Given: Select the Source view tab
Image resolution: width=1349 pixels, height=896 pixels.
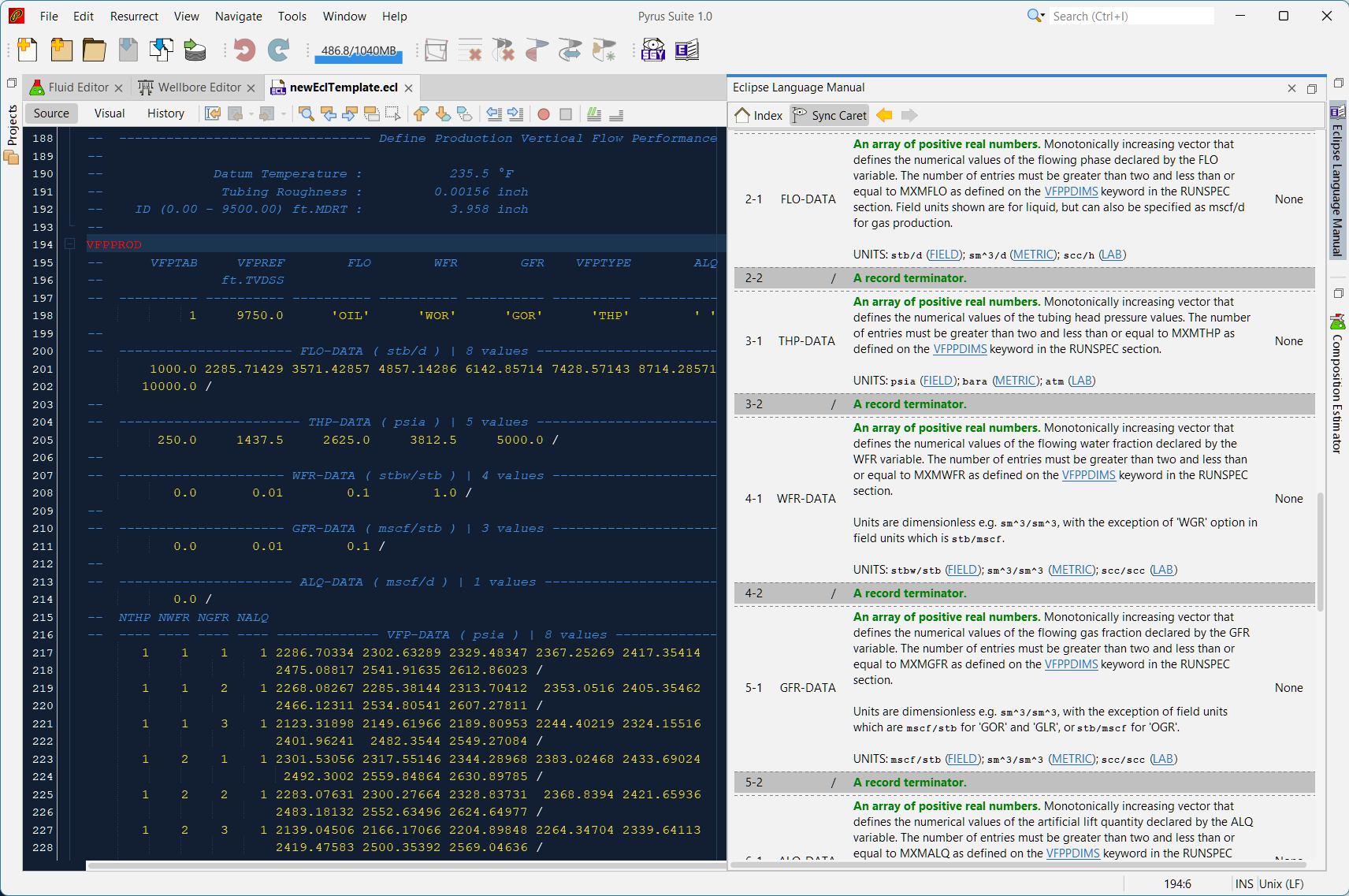Looking at the screenshot, I should (x=51, y=113).
